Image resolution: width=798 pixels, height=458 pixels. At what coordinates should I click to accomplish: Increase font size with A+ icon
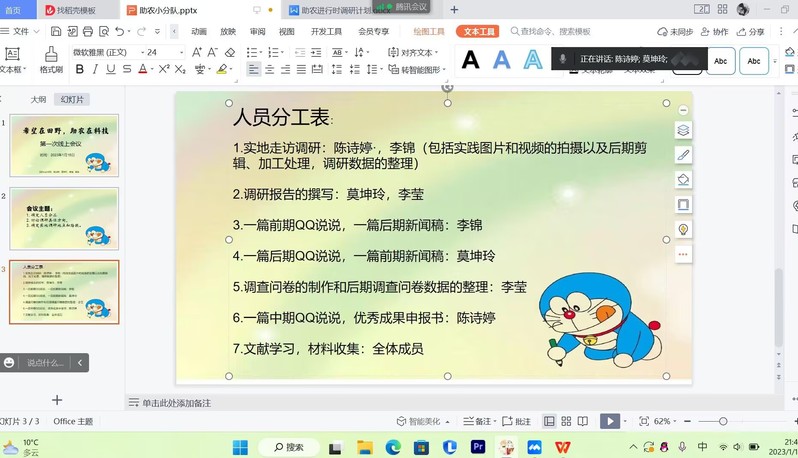point(196,52)
